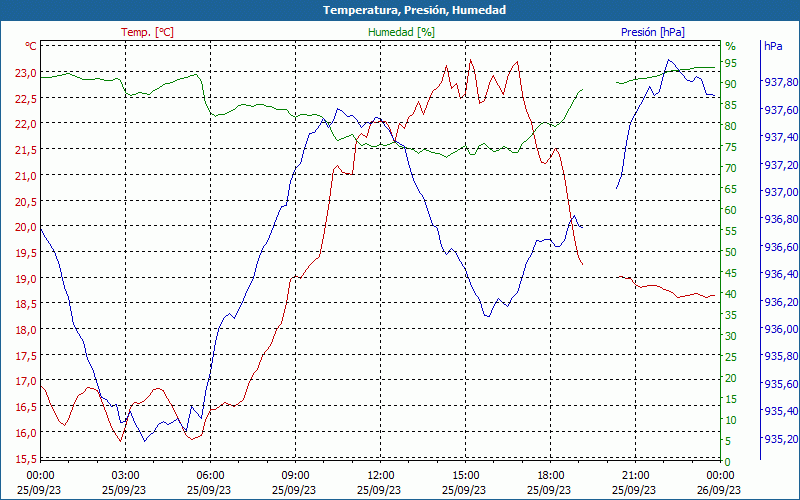Click the 935,60 pressure axis value

coord(781,384)
